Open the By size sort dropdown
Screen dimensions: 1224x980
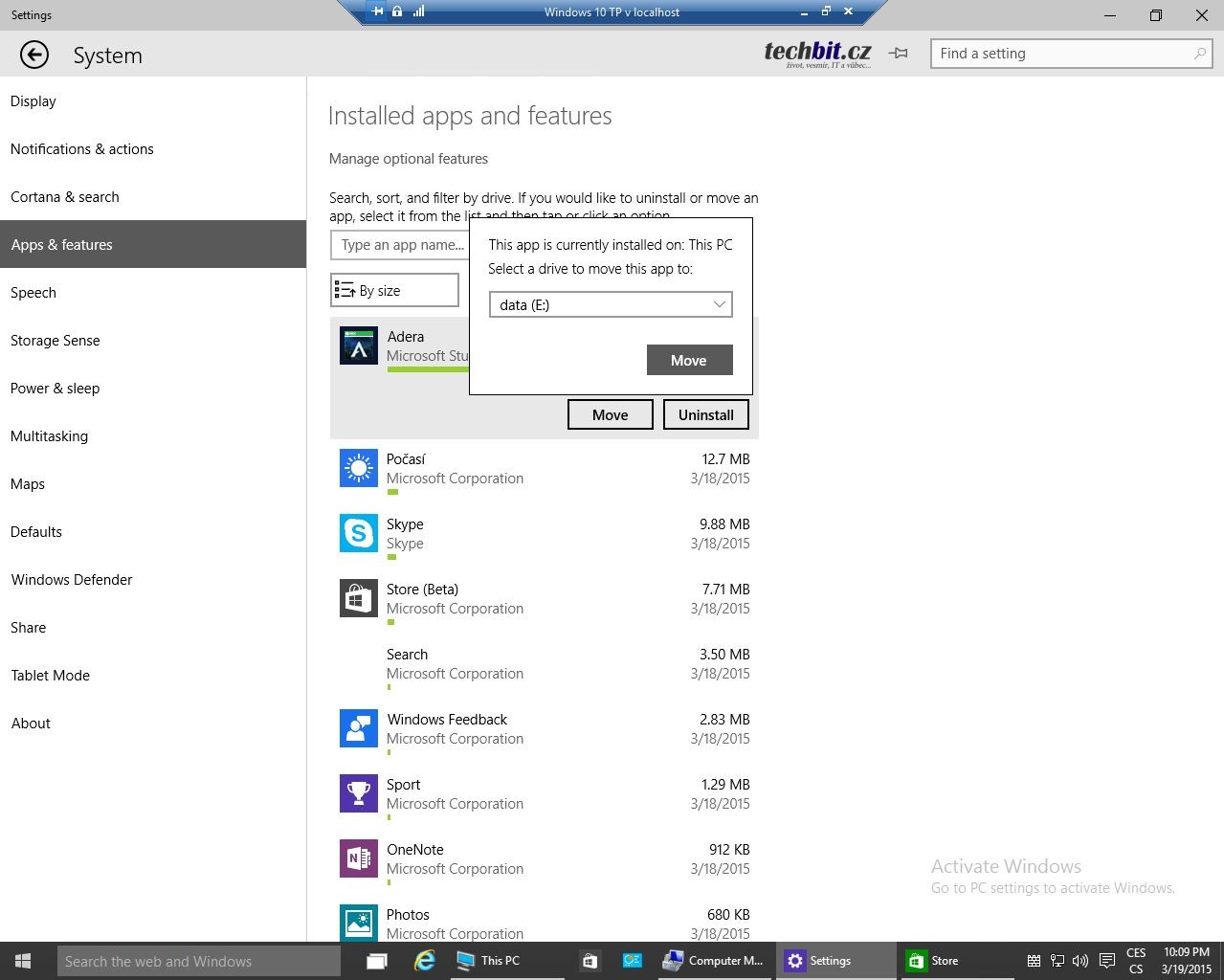[x=394, y=290]
